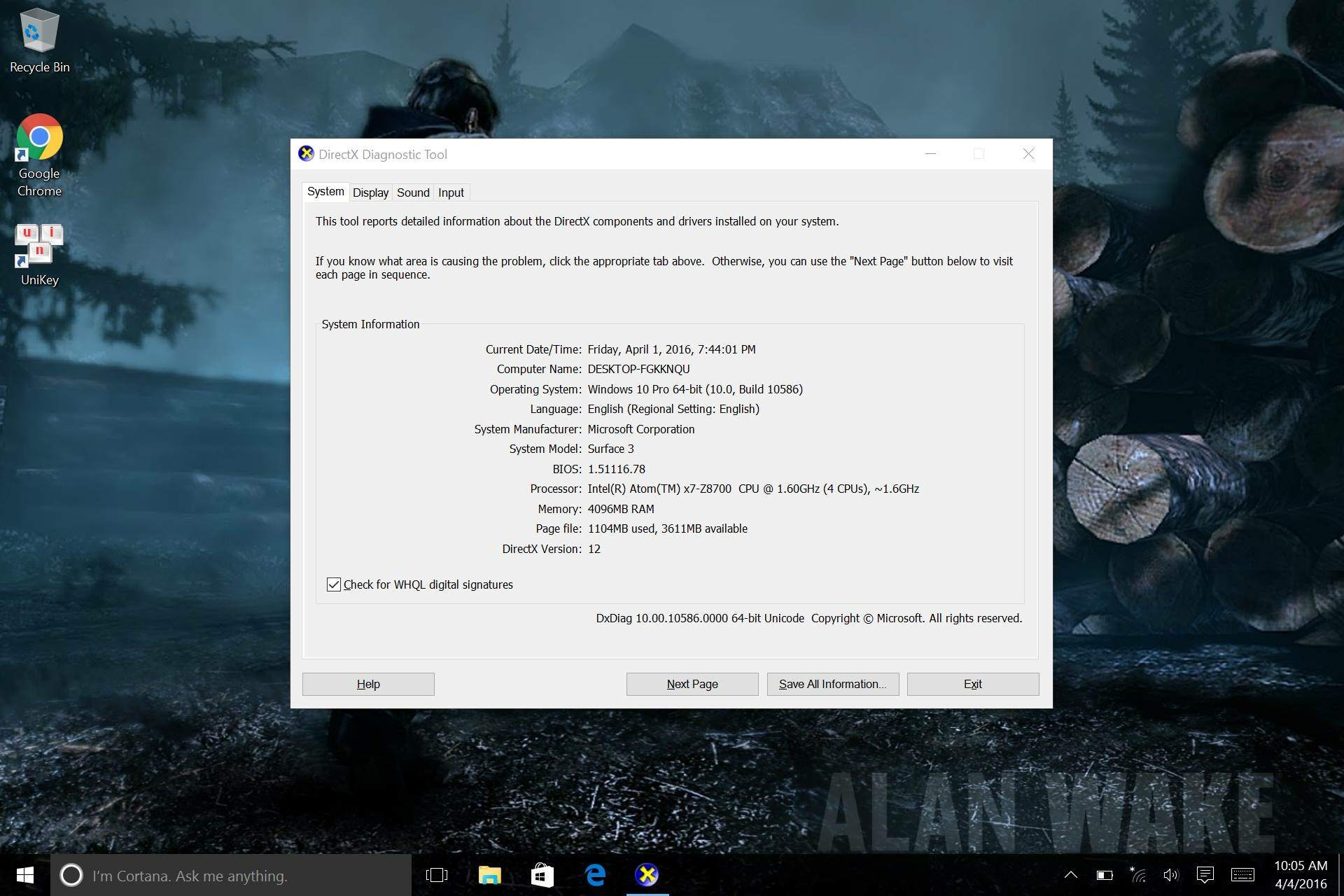Close the DirectX Diagnostic Tool window

click(1028, 154)
